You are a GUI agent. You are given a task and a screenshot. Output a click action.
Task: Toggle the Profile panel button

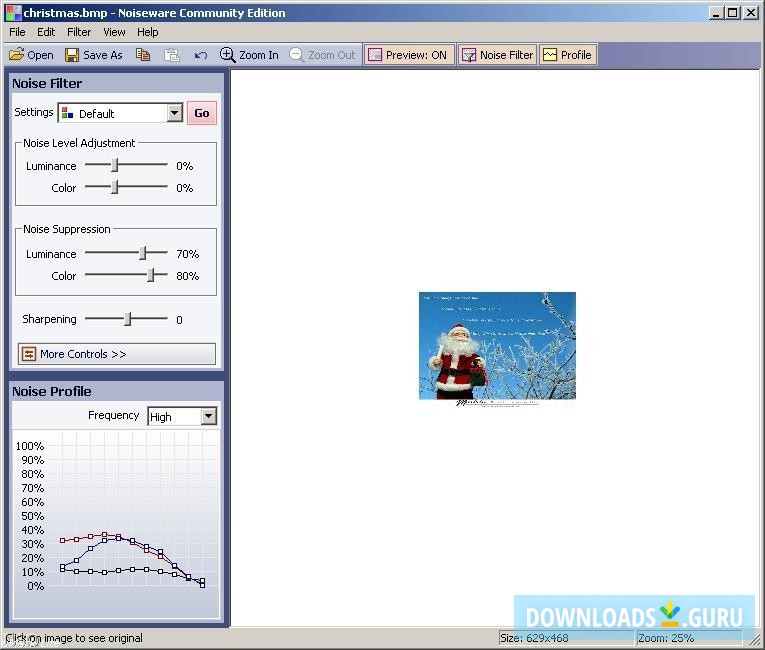click(x=568, y=55)
